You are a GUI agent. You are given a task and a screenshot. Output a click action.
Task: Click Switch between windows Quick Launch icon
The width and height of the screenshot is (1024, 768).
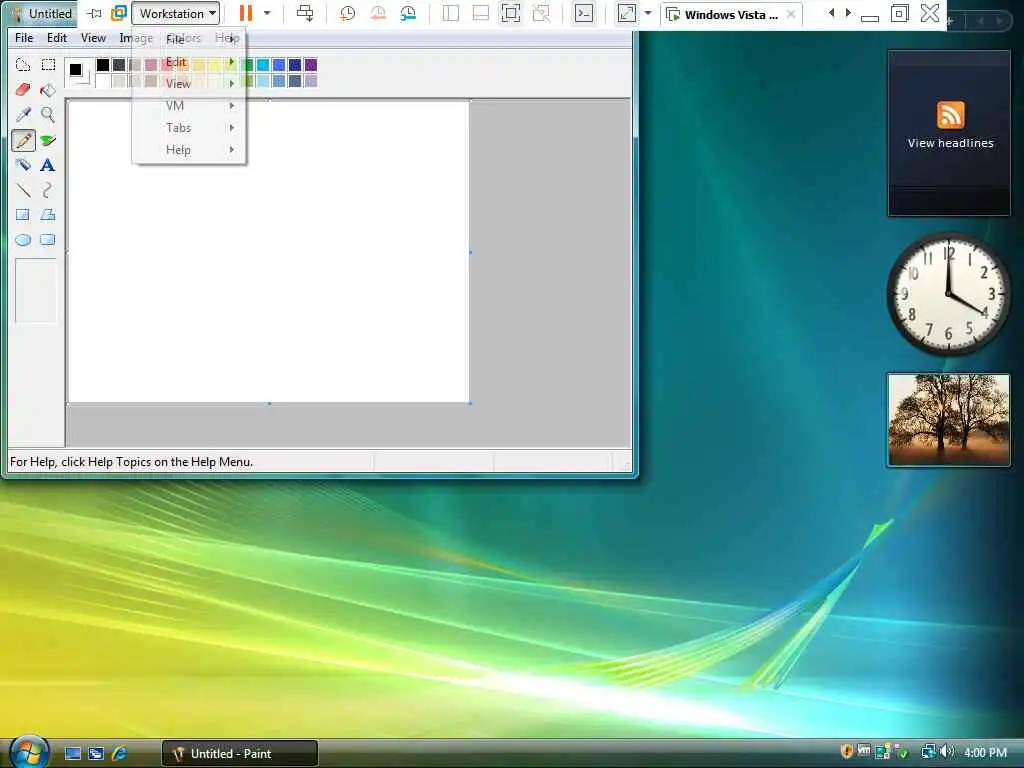[x=96, y=754]
